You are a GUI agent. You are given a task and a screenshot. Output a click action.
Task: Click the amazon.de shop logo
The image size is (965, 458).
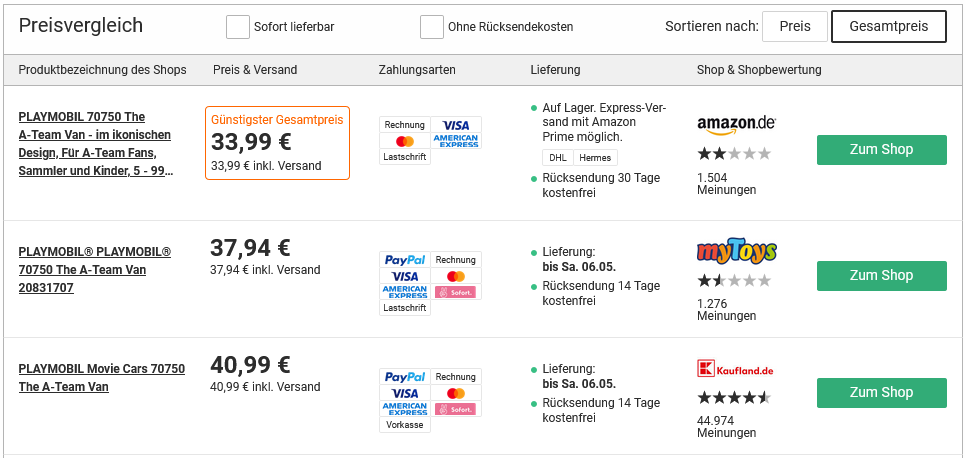point(736,124)
